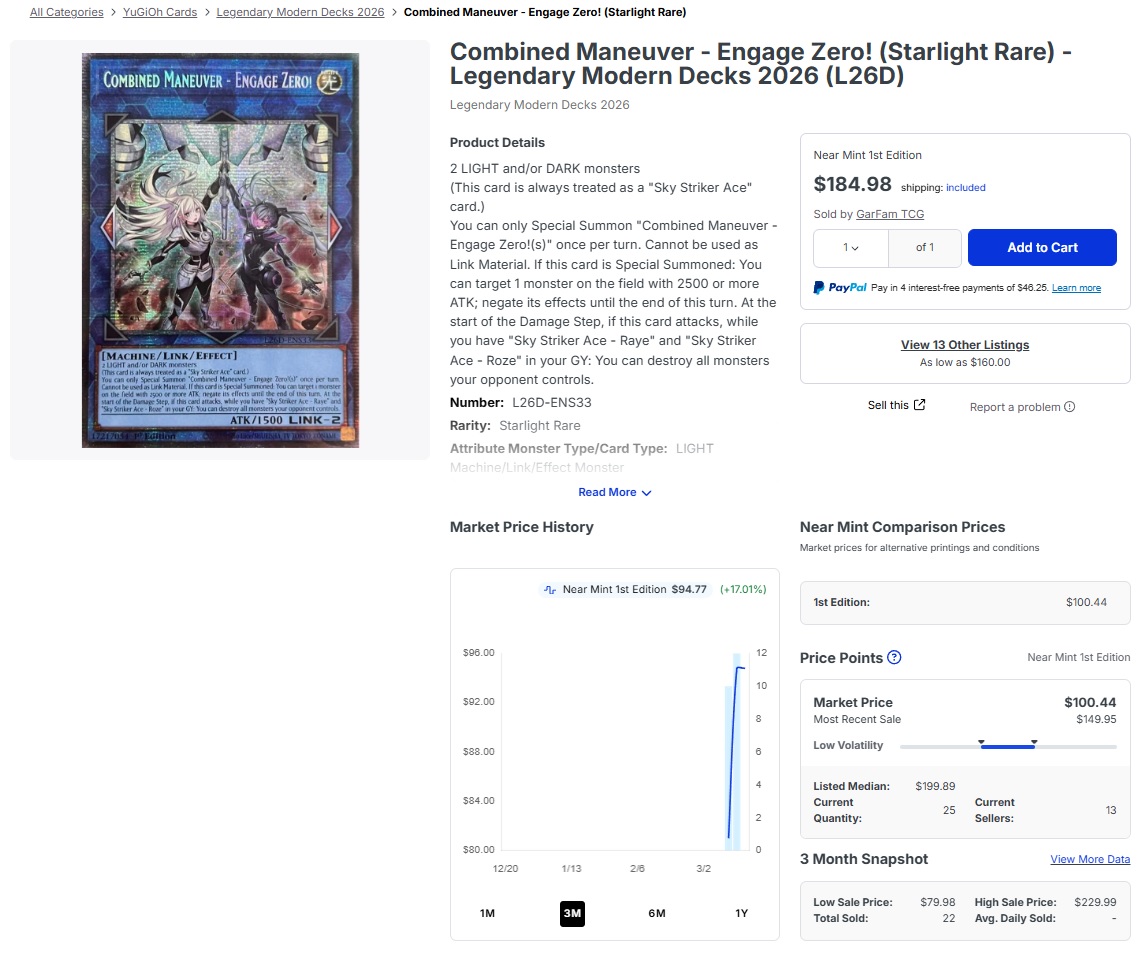Click the Report a problem info icon
The height and width of the screenshot is (956, 1148).
pos(1070,407)
